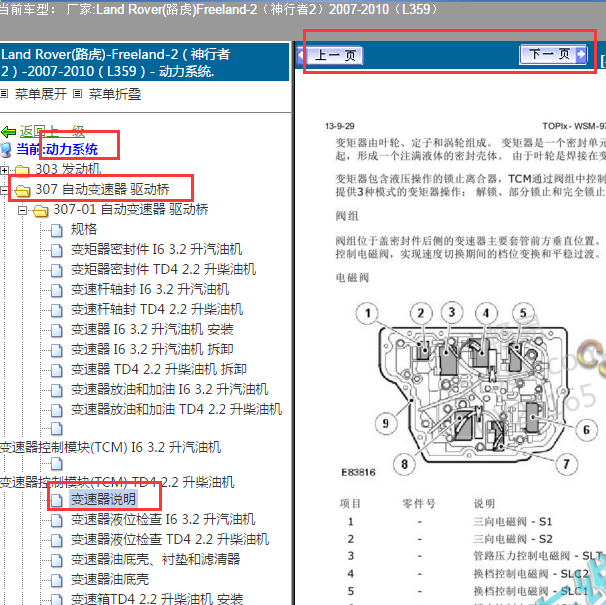Screen dimensions: 606x605
Task: Click page icon beside 变速器说明
Action: (57, 501)
